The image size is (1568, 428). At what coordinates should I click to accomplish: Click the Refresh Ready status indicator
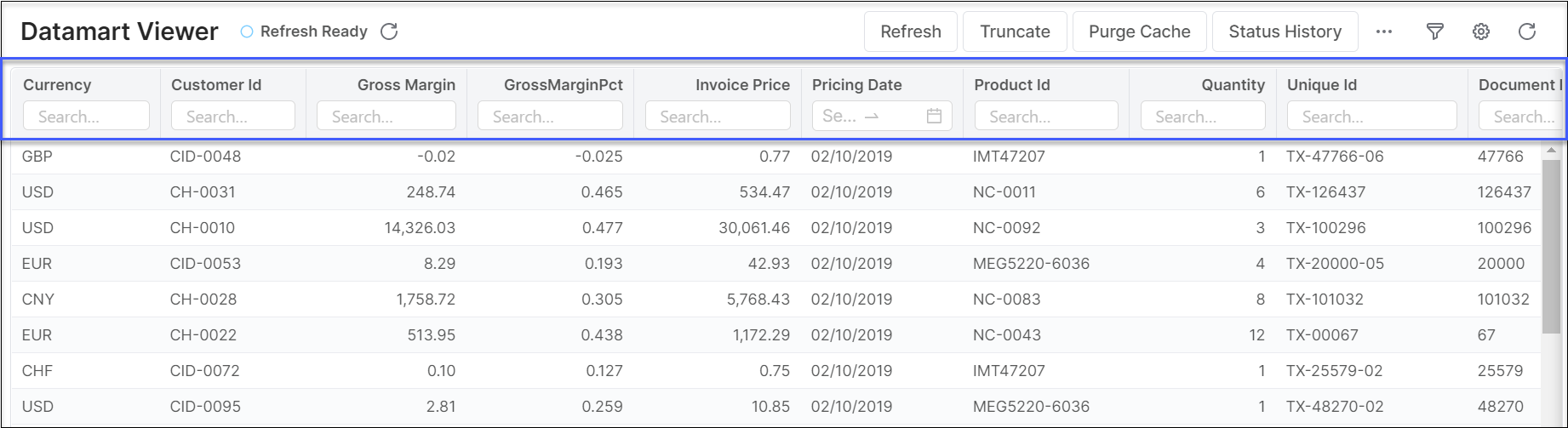click(x=305, y=31)
